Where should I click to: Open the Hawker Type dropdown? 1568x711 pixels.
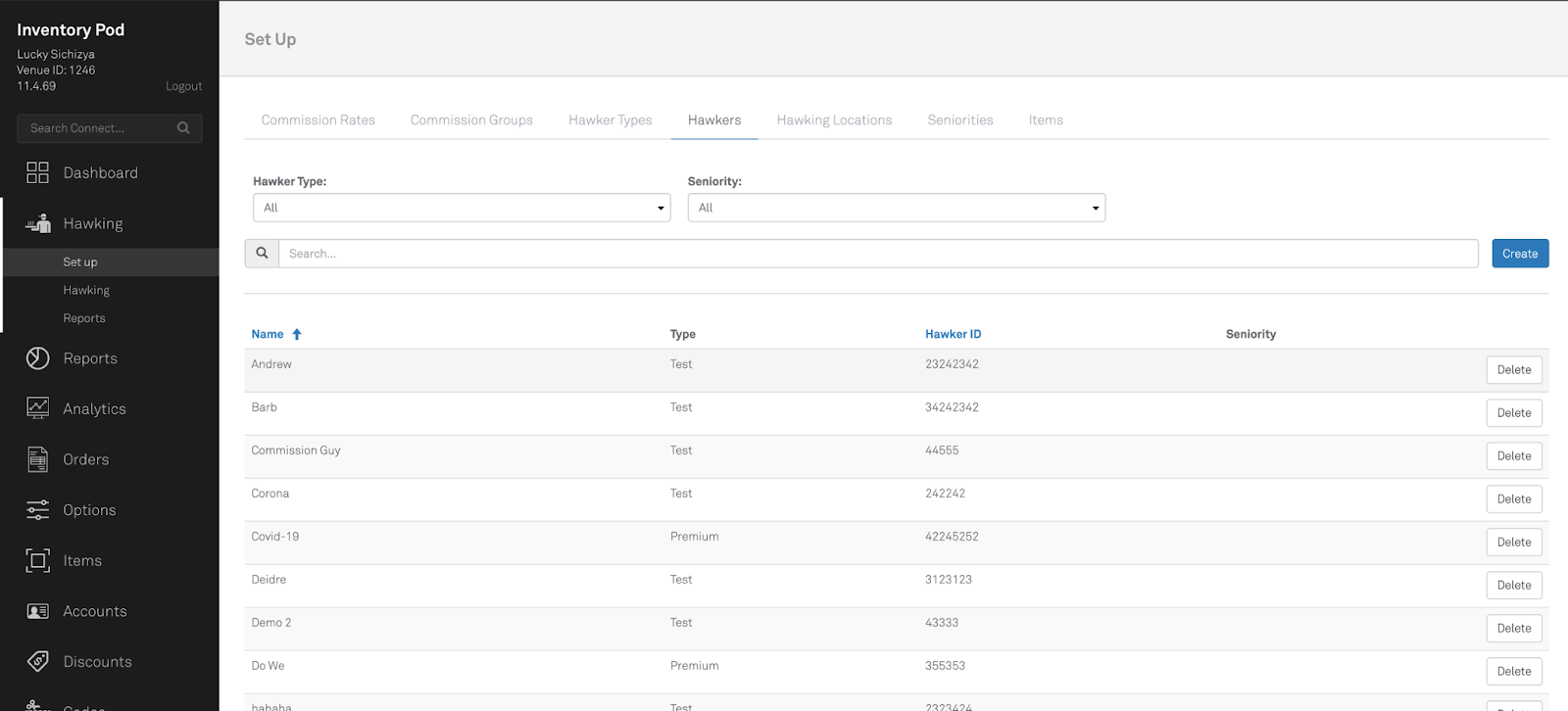pyautogui.click(x=462, y=208)
